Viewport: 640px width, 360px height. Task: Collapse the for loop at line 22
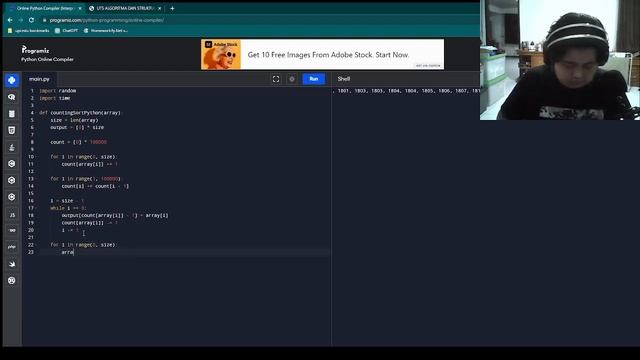tap(36, 245)
